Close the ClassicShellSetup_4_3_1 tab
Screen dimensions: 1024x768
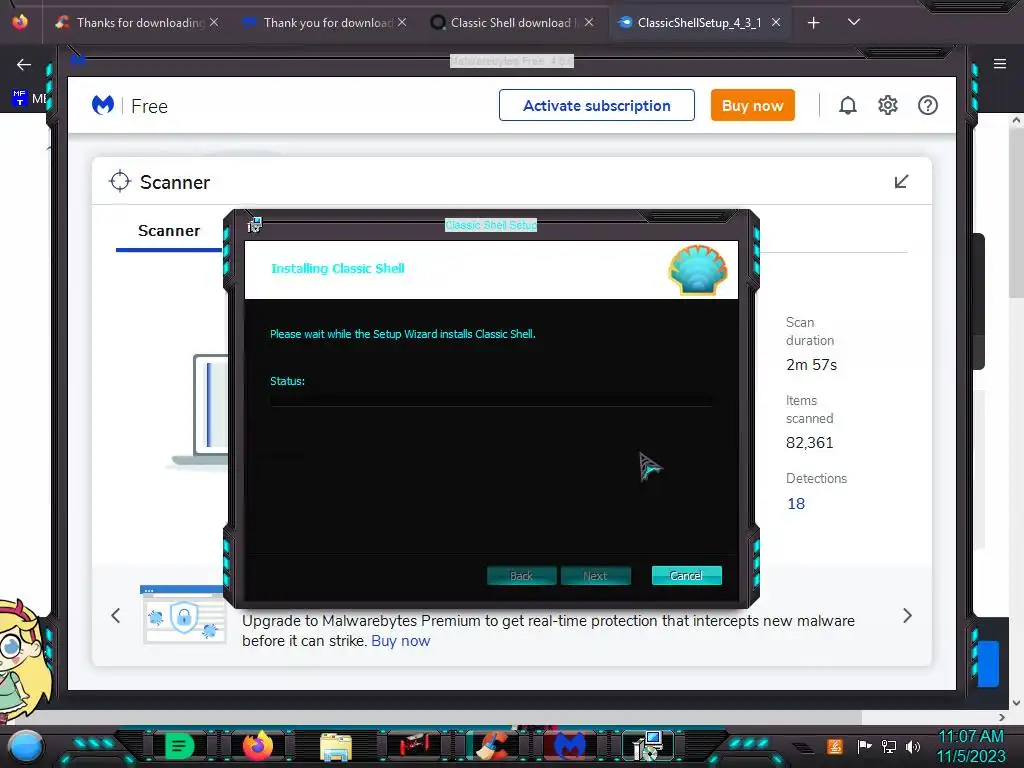pos(776,22)
